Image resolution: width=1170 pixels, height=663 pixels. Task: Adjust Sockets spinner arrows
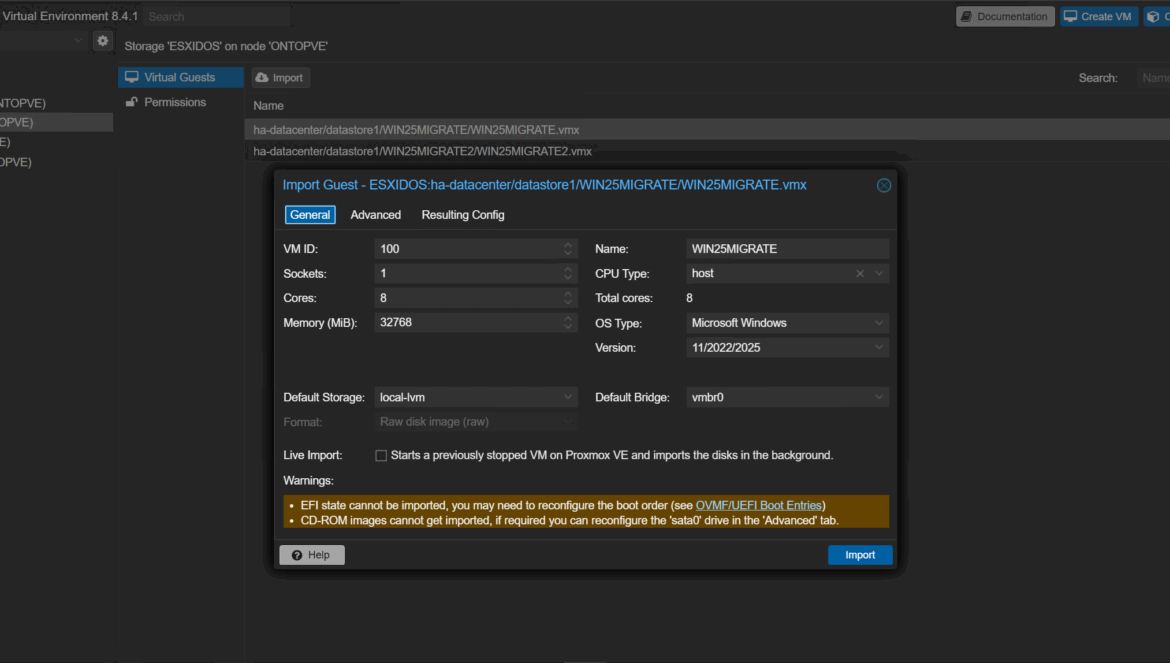(568, 274)
